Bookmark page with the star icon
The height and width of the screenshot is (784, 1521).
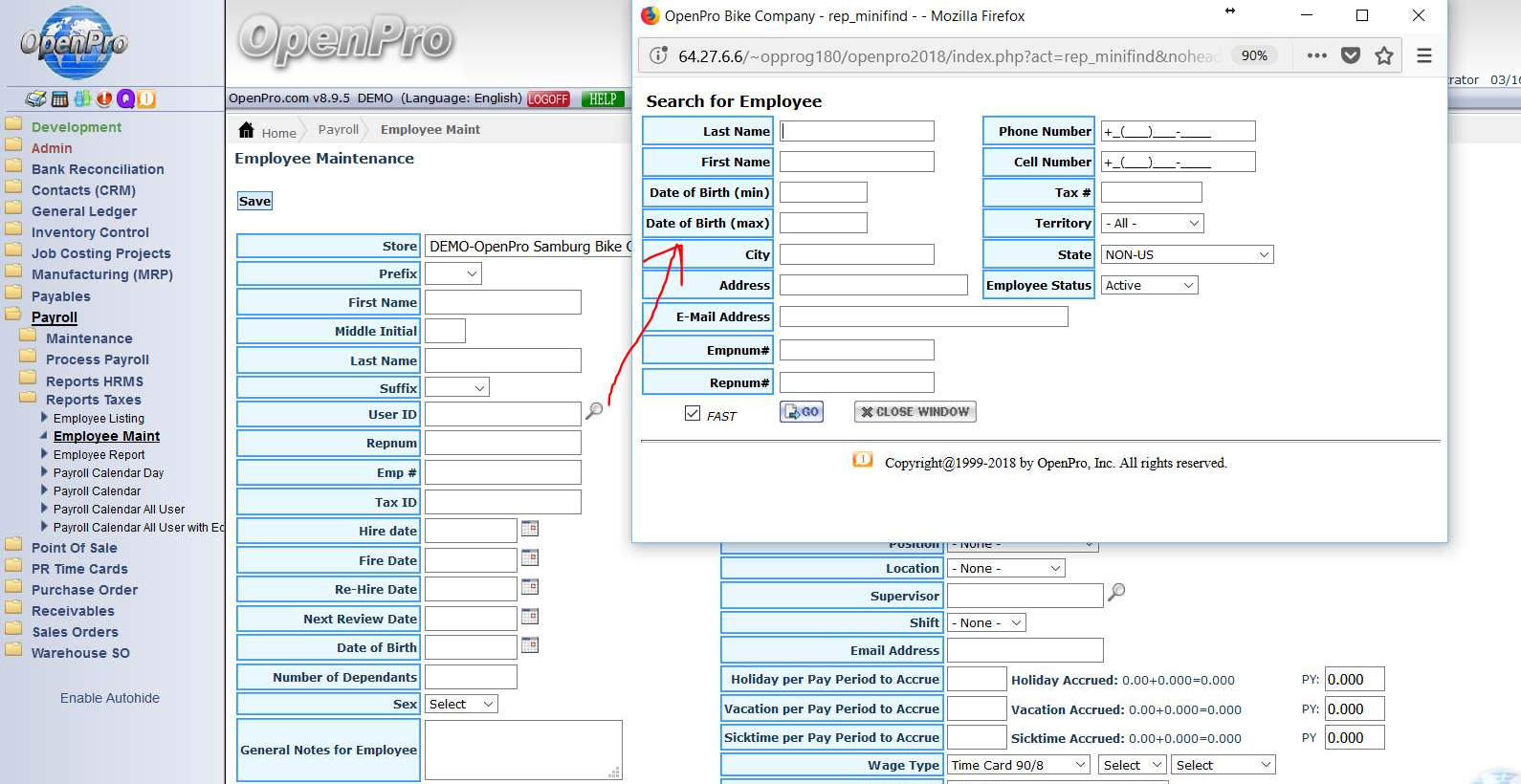coord(1383,55)
